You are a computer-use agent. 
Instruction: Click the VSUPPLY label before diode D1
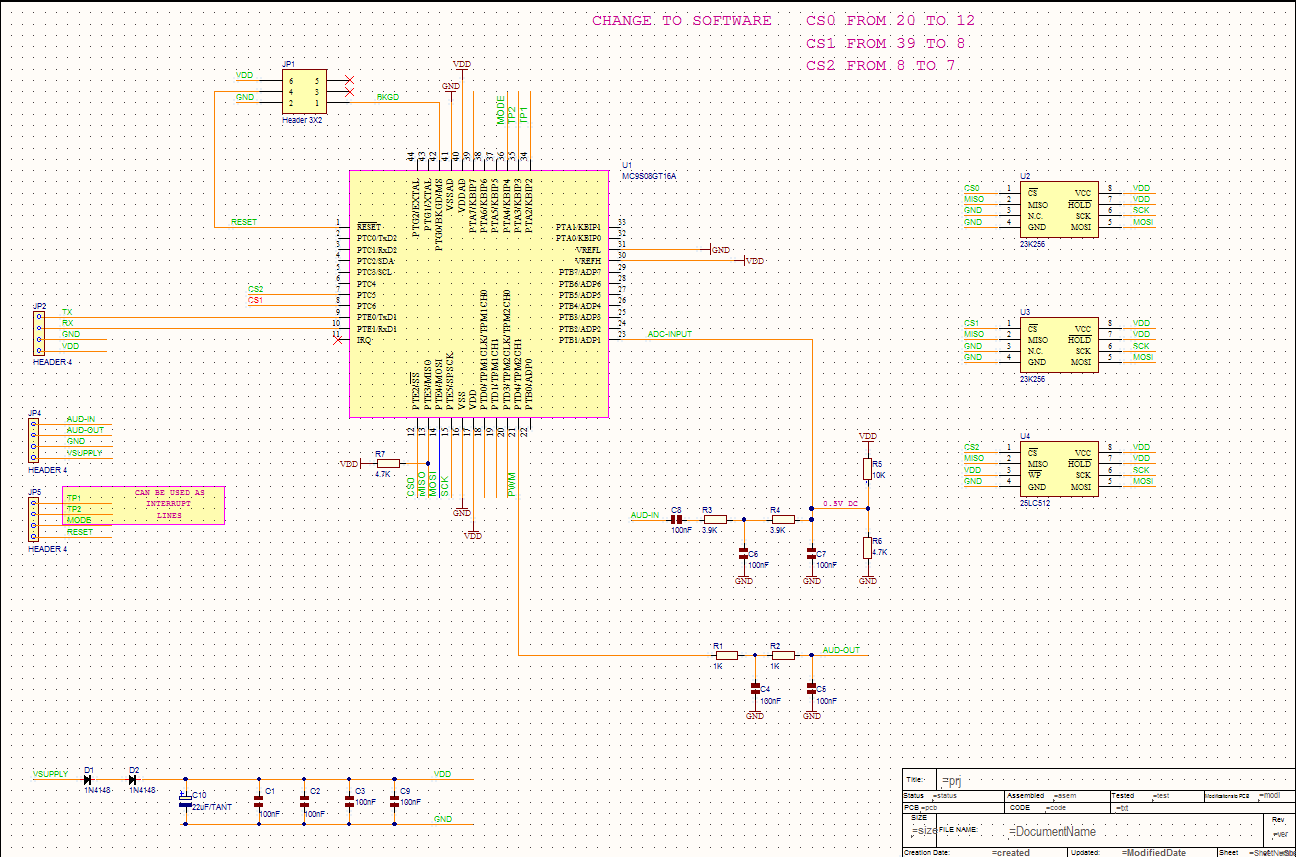click(50, 774)
